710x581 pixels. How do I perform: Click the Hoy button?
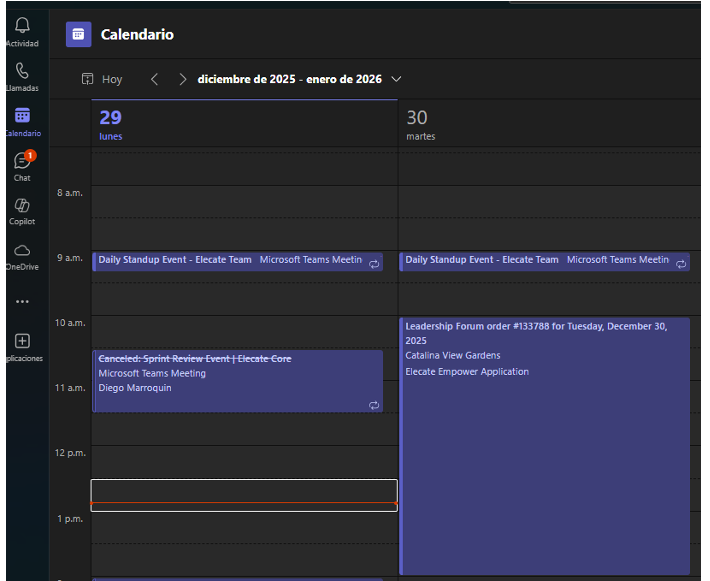(x=103, y=79)
